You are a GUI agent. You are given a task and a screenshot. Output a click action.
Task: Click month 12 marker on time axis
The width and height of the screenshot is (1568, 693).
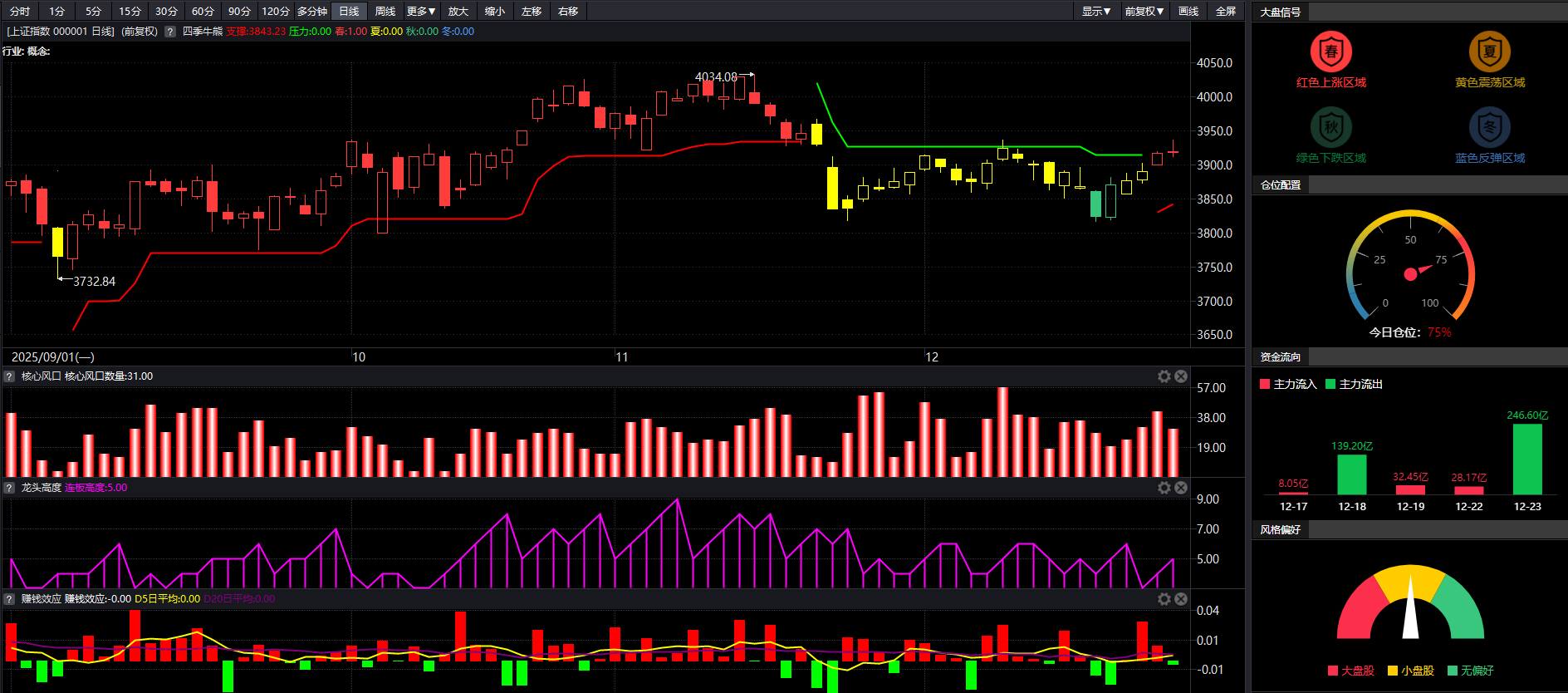[x=932, y=357]
